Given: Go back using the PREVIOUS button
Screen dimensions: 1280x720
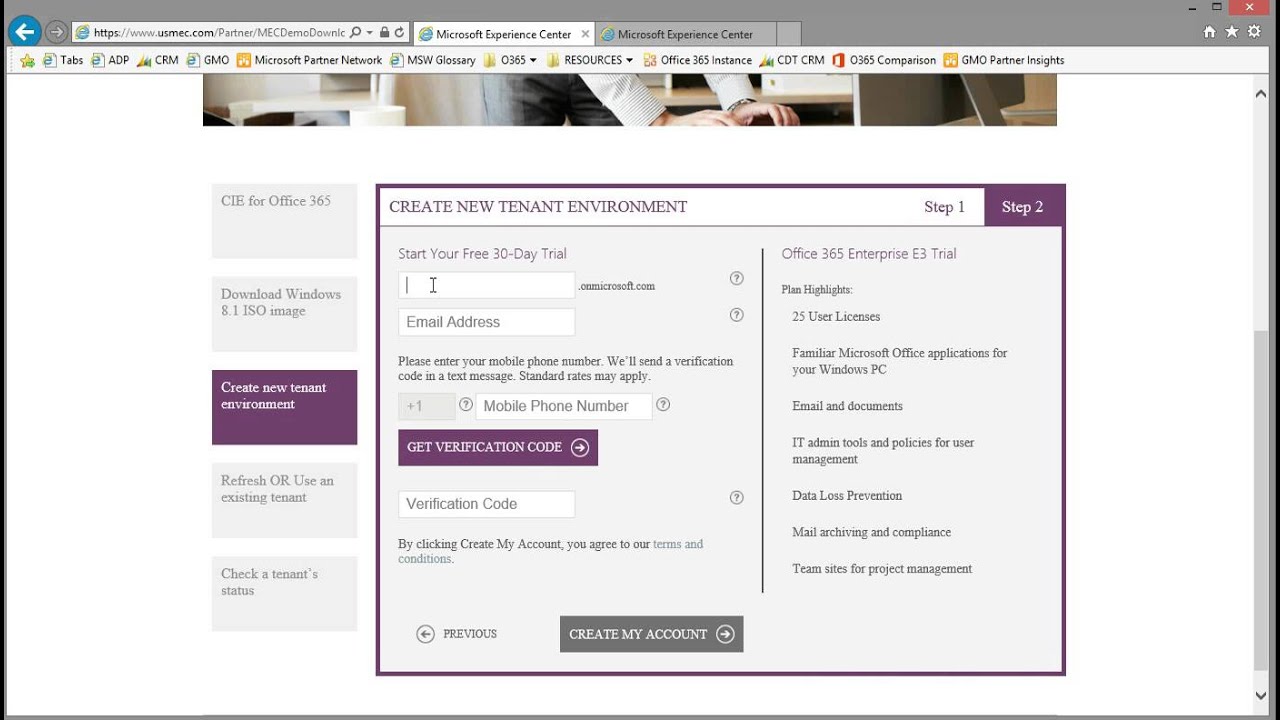Looking at the screenshot, I should click(457, 634).
